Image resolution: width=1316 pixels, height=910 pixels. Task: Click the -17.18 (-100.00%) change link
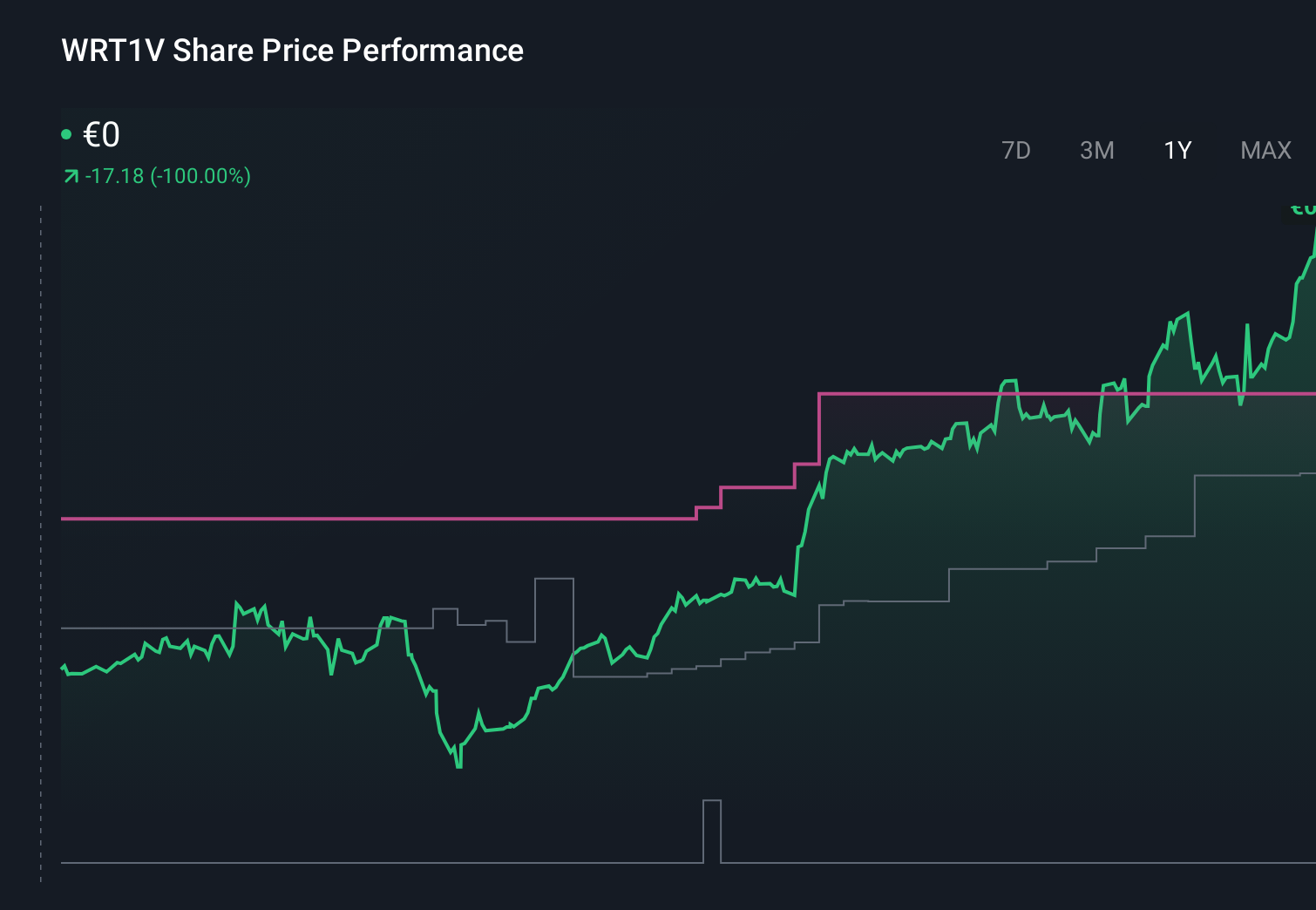(x=168, y=175)
